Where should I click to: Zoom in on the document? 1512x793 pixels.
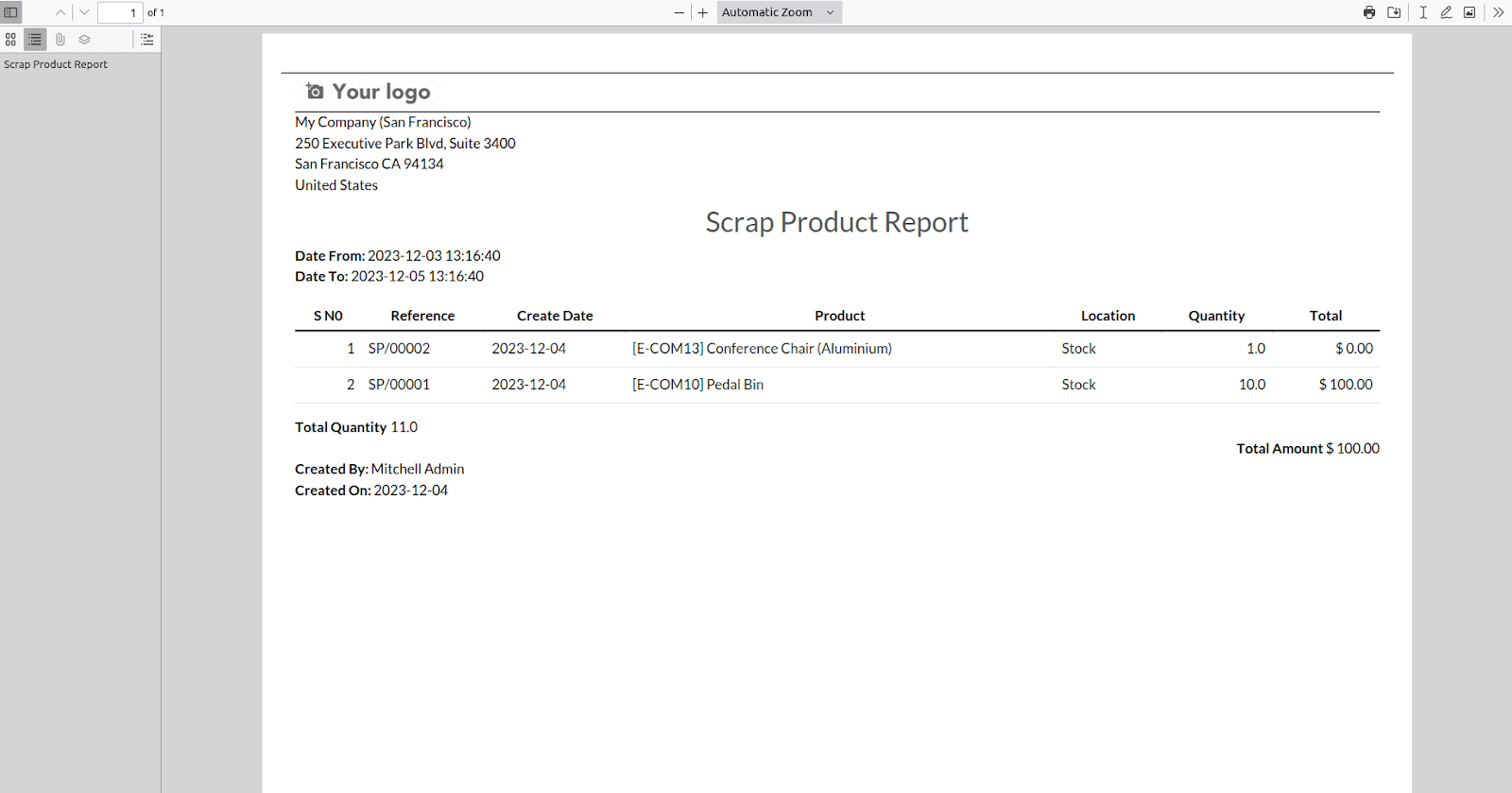703,12
